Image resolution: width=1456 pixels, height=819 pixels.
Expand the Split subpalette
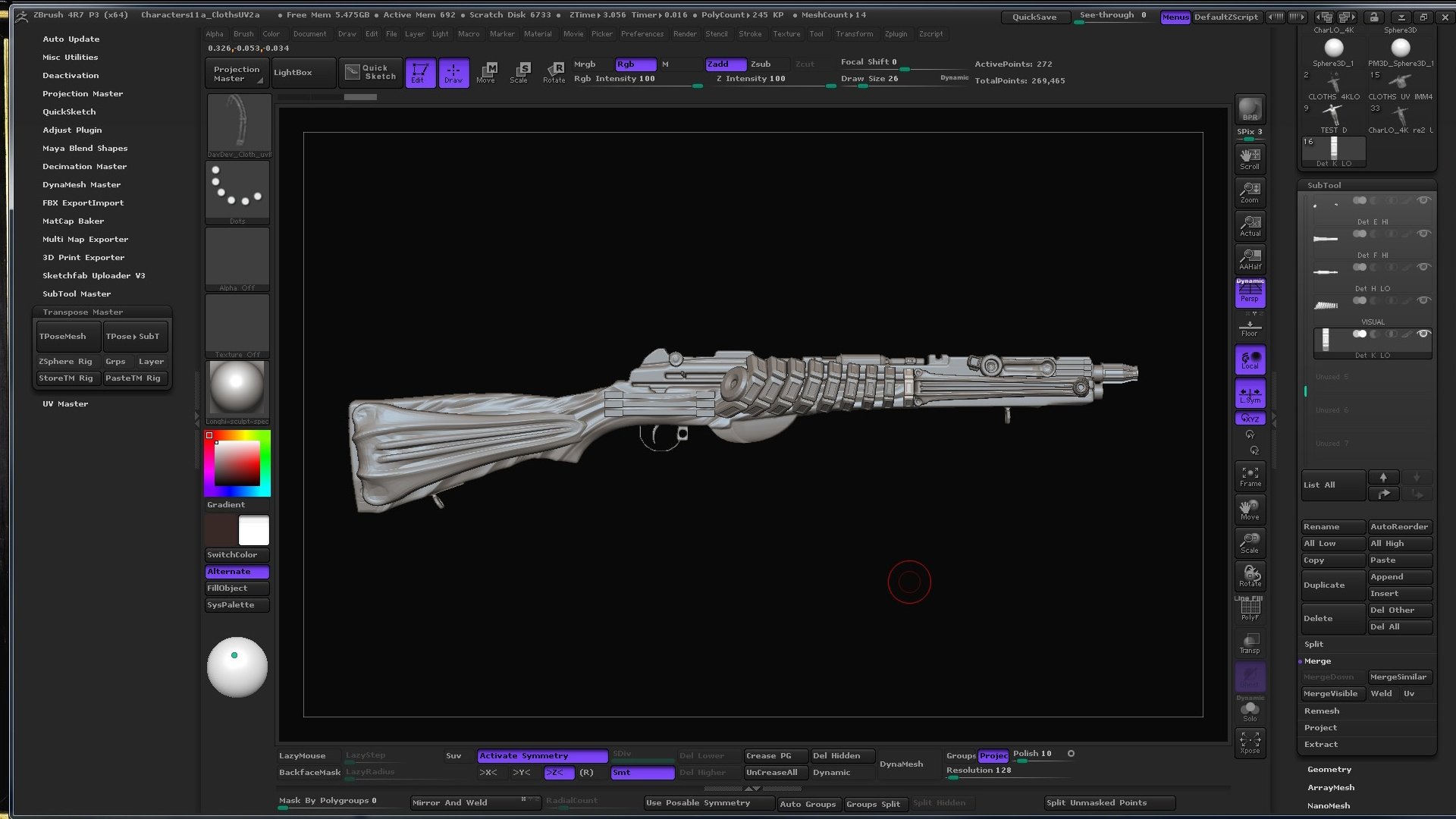[x=1313, y=644]
